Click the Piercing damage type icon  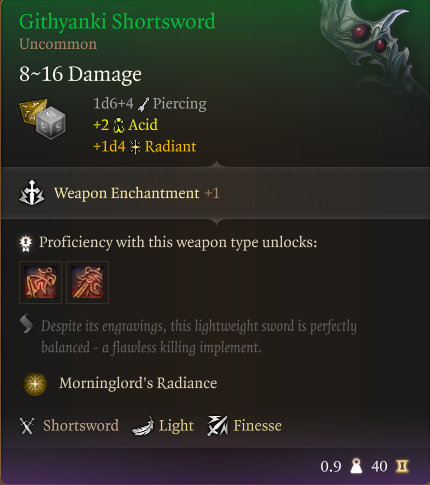point(143,104)
